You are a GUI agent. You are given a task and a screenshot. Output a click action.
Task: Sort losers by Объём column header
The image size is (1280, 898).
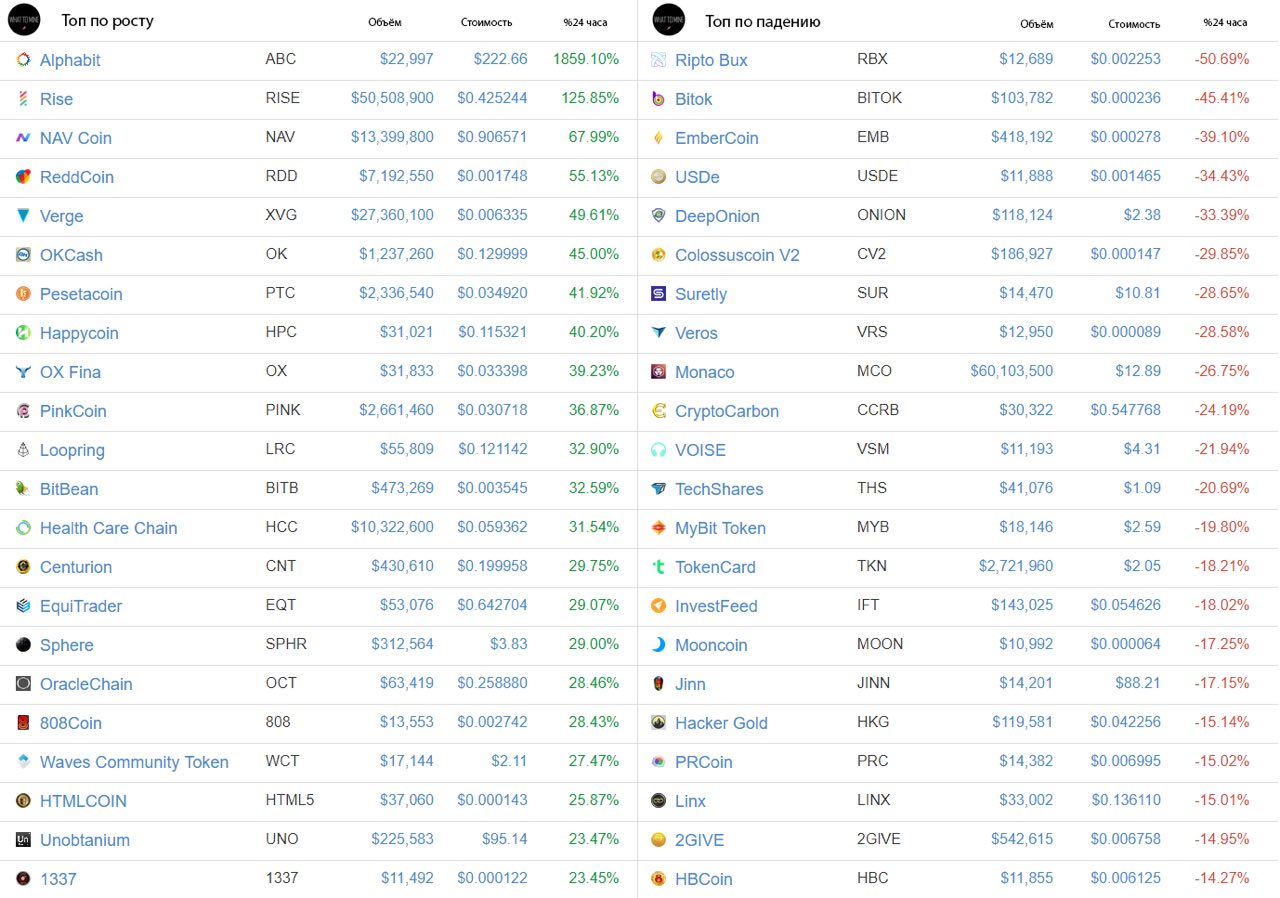1037,23
